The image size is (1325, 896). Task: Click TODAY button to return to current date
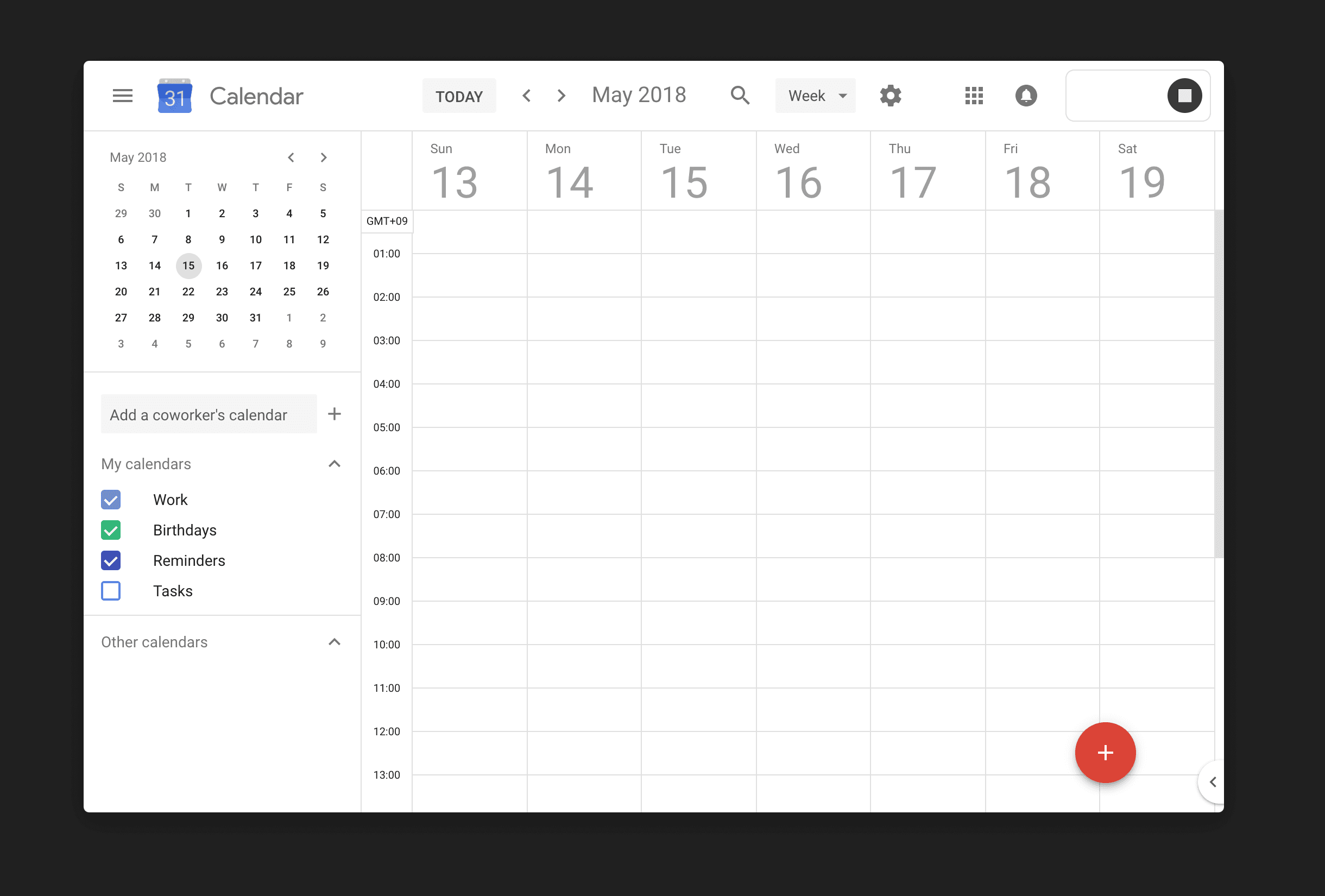459,96
